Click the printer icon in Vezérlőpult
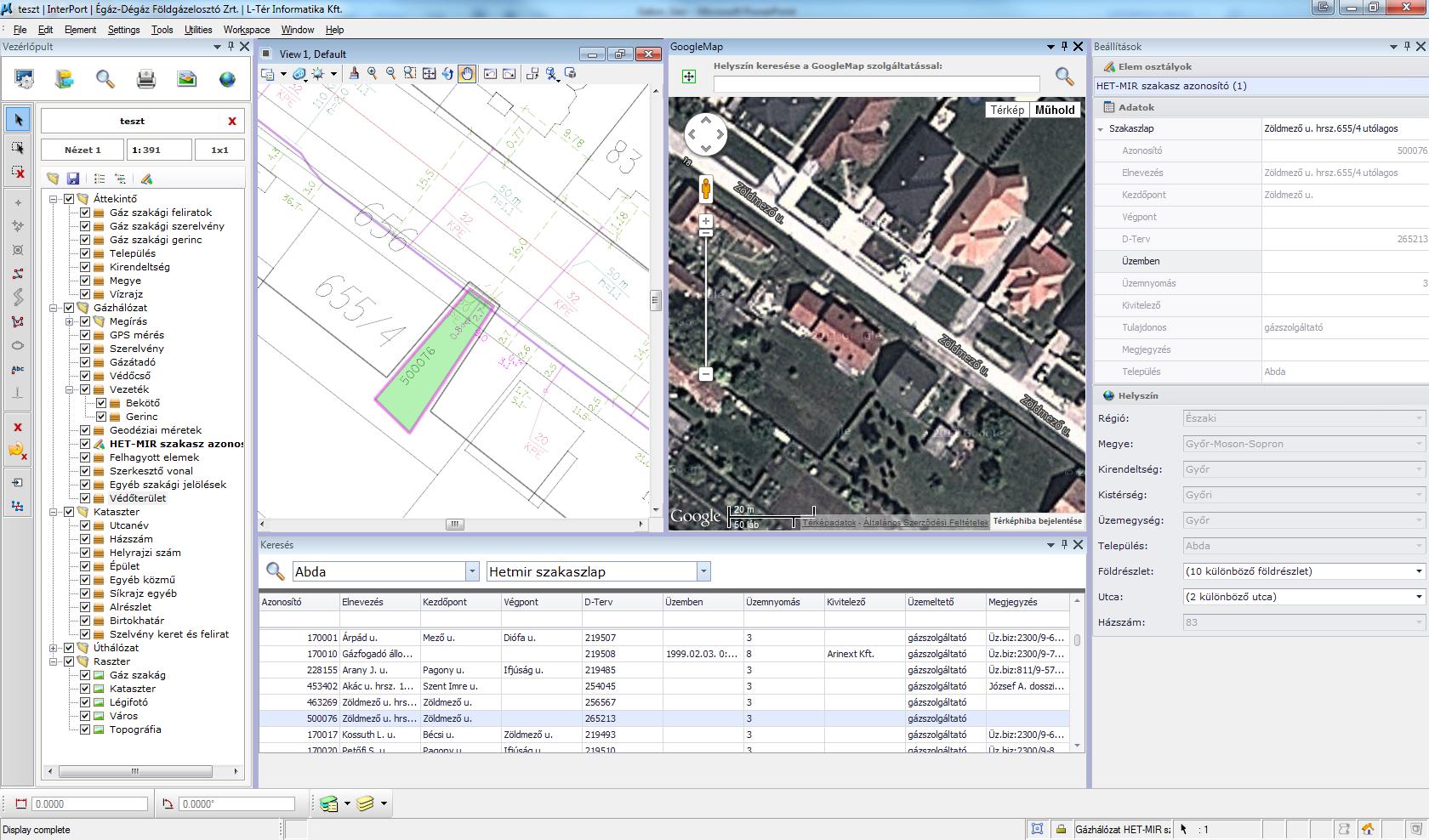This screenshot has width=1429, height=840. pos(146,80)
